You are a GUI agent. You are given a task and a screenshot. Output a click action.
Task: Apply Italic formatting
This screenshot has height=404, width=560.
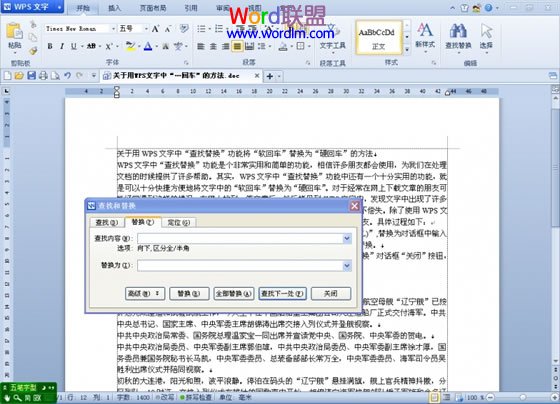point(62,46)
